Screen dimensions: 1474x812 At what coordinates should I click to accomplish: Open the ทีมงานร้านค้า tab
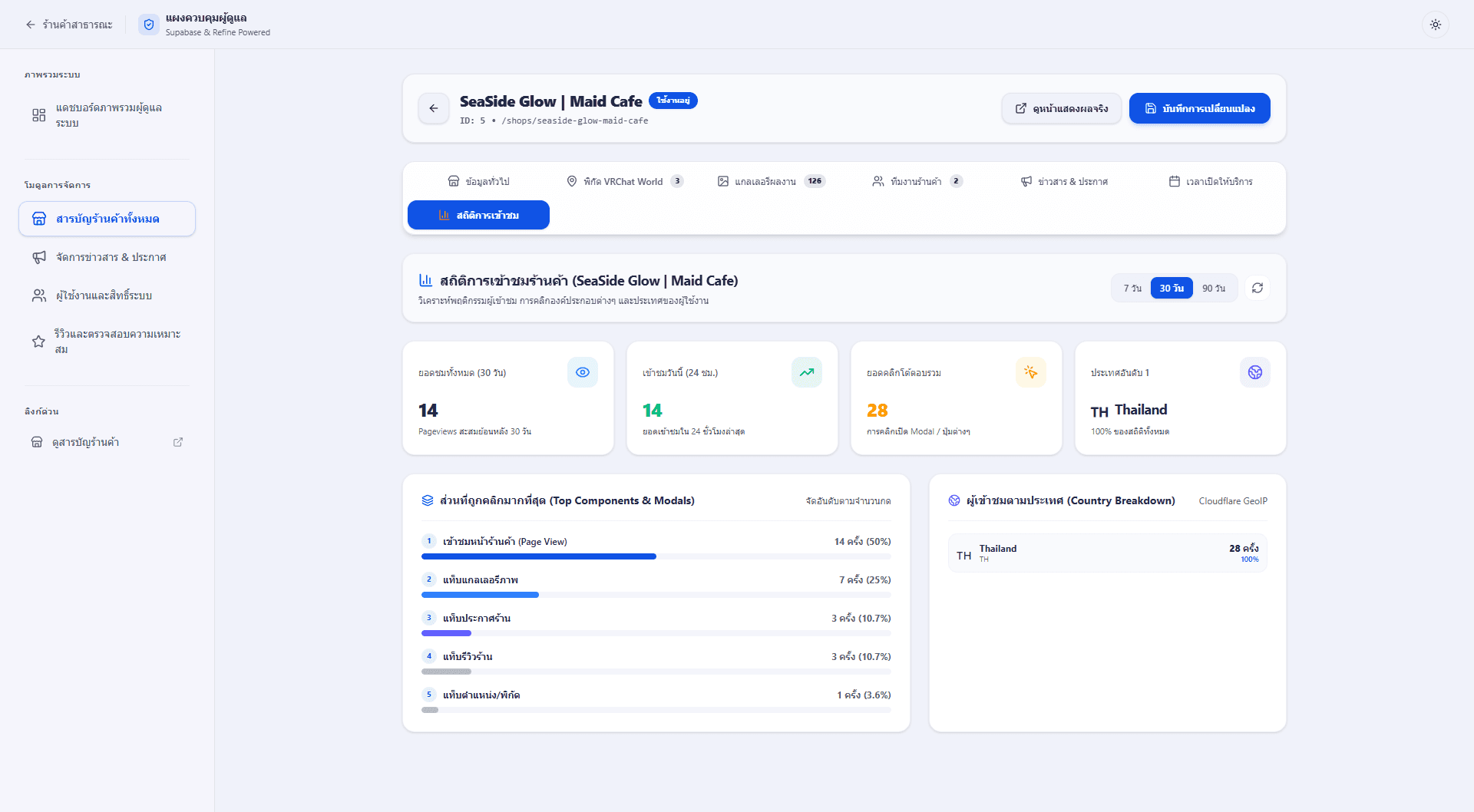(x=917, y=181)
